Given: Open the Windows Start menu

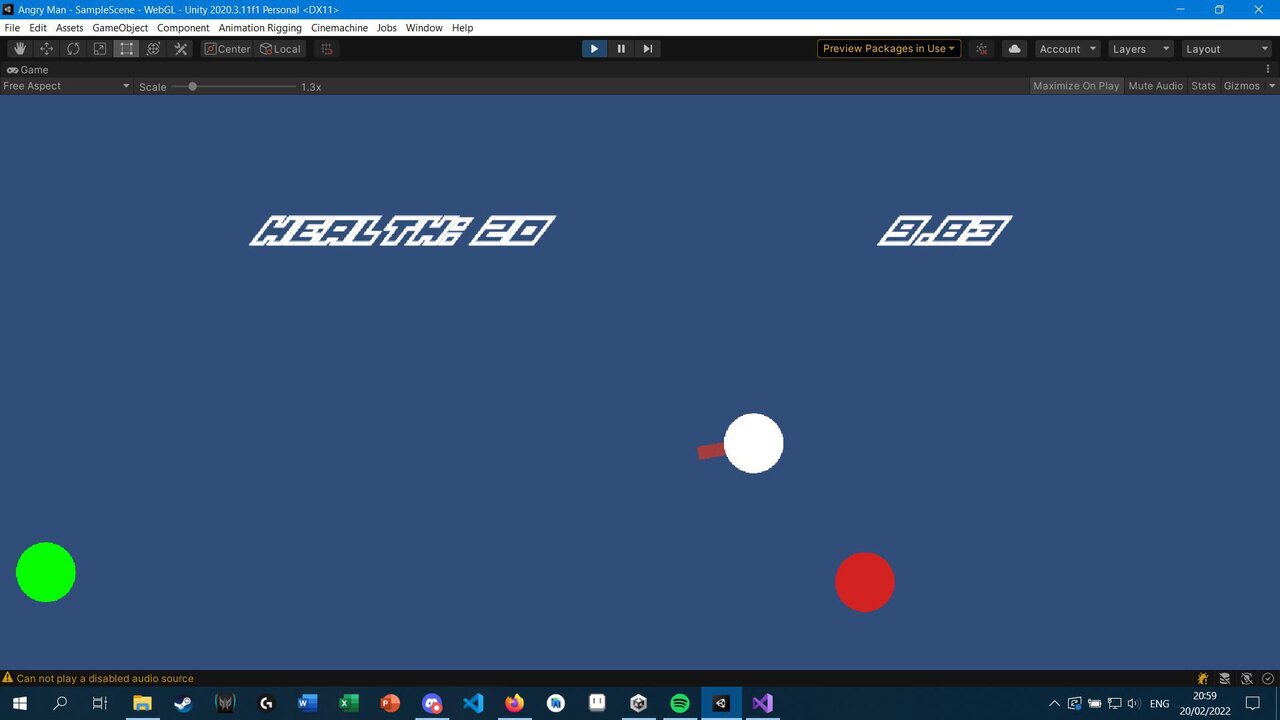Looking at the screenshot, I should tap(19, 703).
